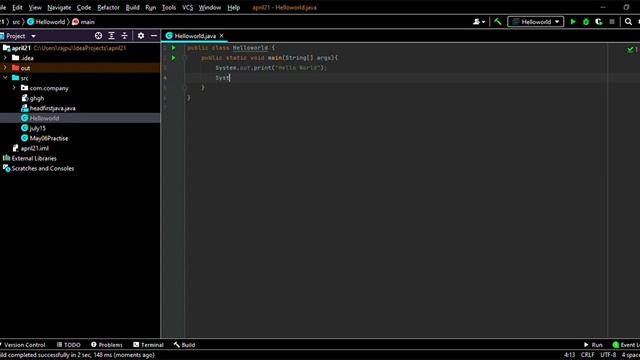640x360 pixels.
Task: Click Helloworld in the breadcrumb bar
Action: [46, 22]
